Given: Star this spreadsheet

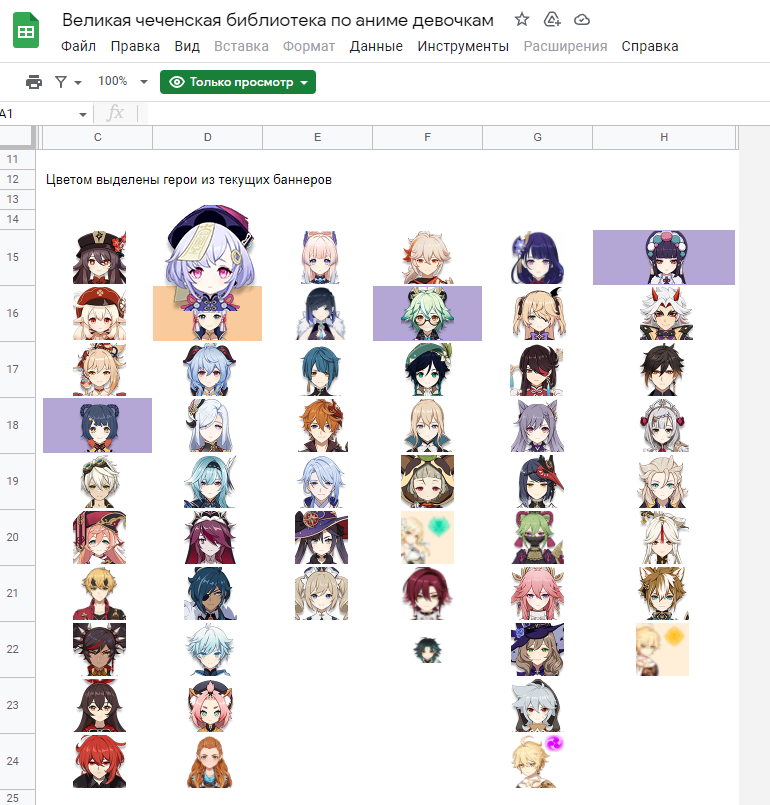Looking at the screenshot, I should pos(522,20).
